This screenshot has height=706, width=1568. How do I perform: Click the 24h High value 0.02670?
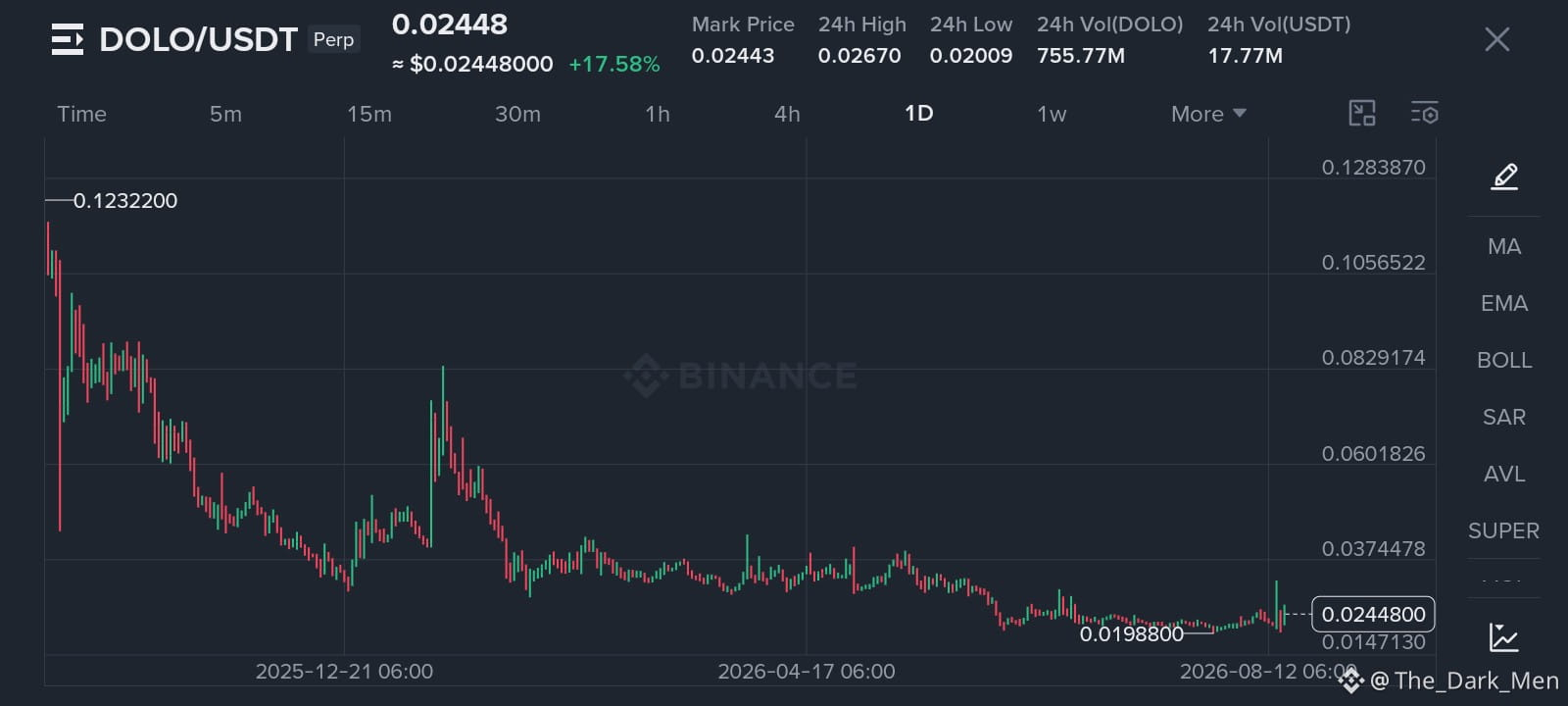(859, 56)
